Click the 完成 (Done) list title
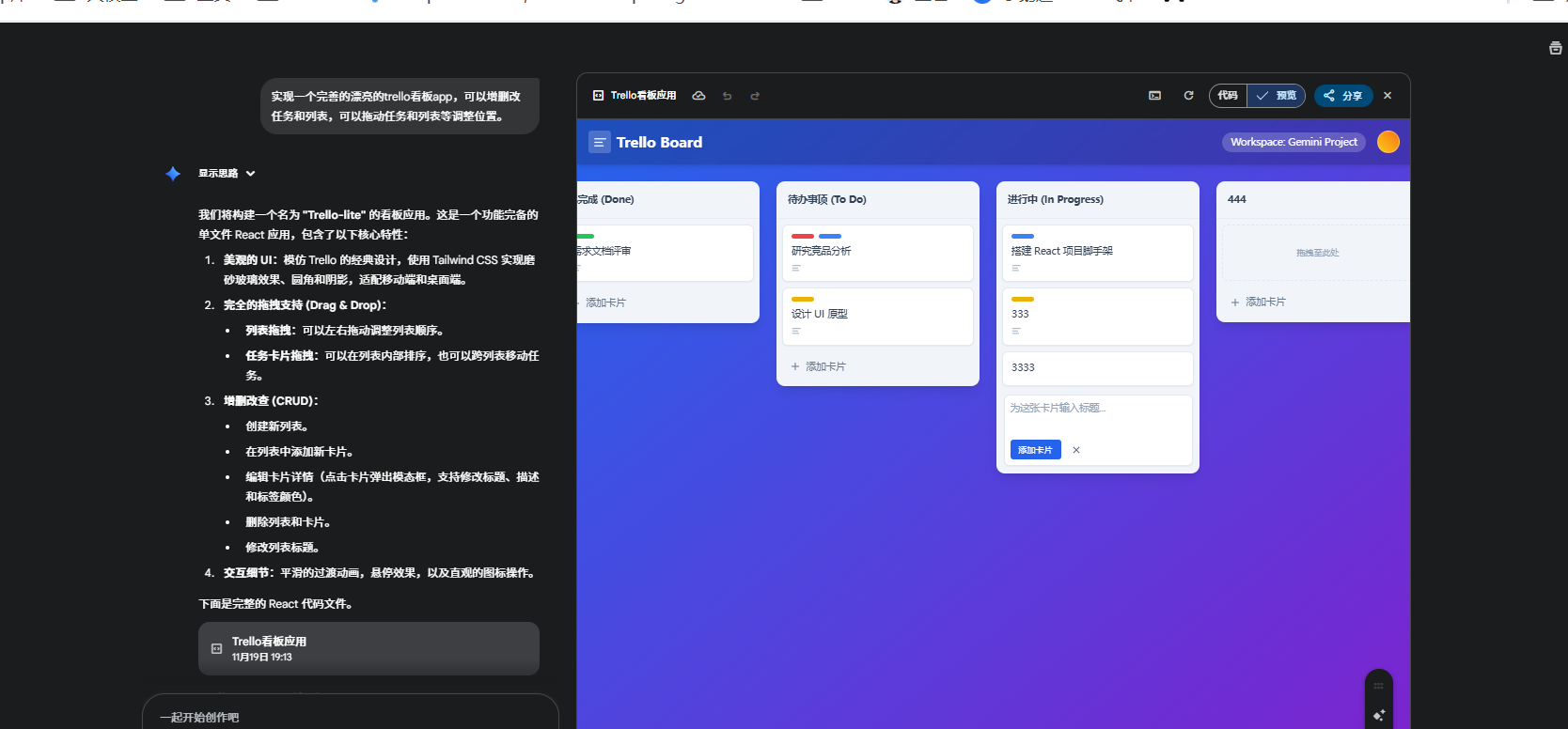This screenshot has height=729, width=1568. (x=605, y=199)
